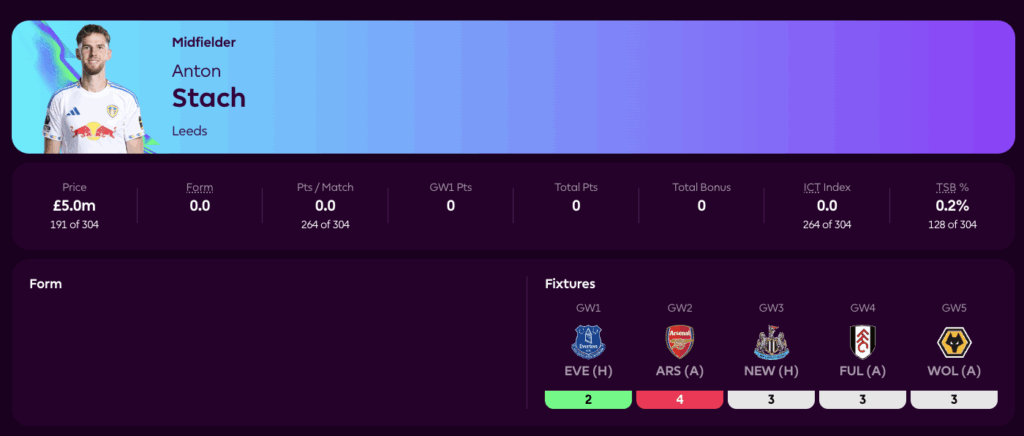Click the EVE (H) fixture label
Viewport: 1024px width, 436px height.
coord(588,373)
